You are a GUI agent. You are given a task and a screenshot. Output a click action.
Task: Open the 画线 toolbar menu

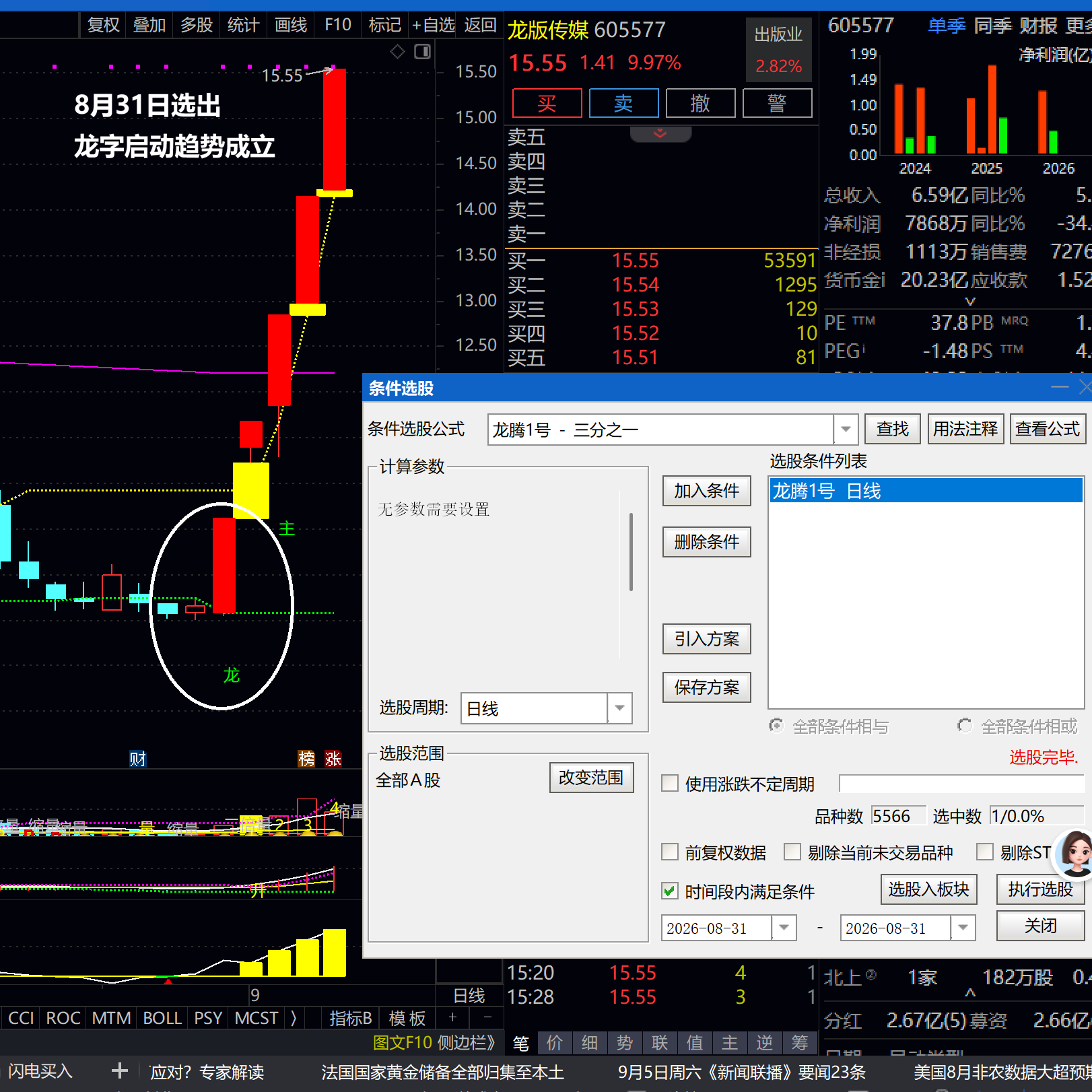(x=291, y=25)
